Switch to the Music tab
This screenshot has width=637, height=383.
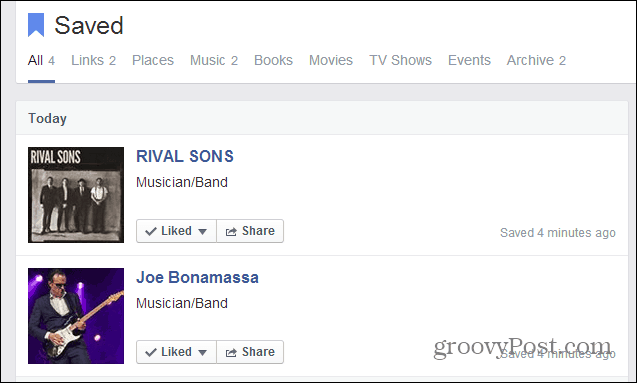(x=214, y=61)
